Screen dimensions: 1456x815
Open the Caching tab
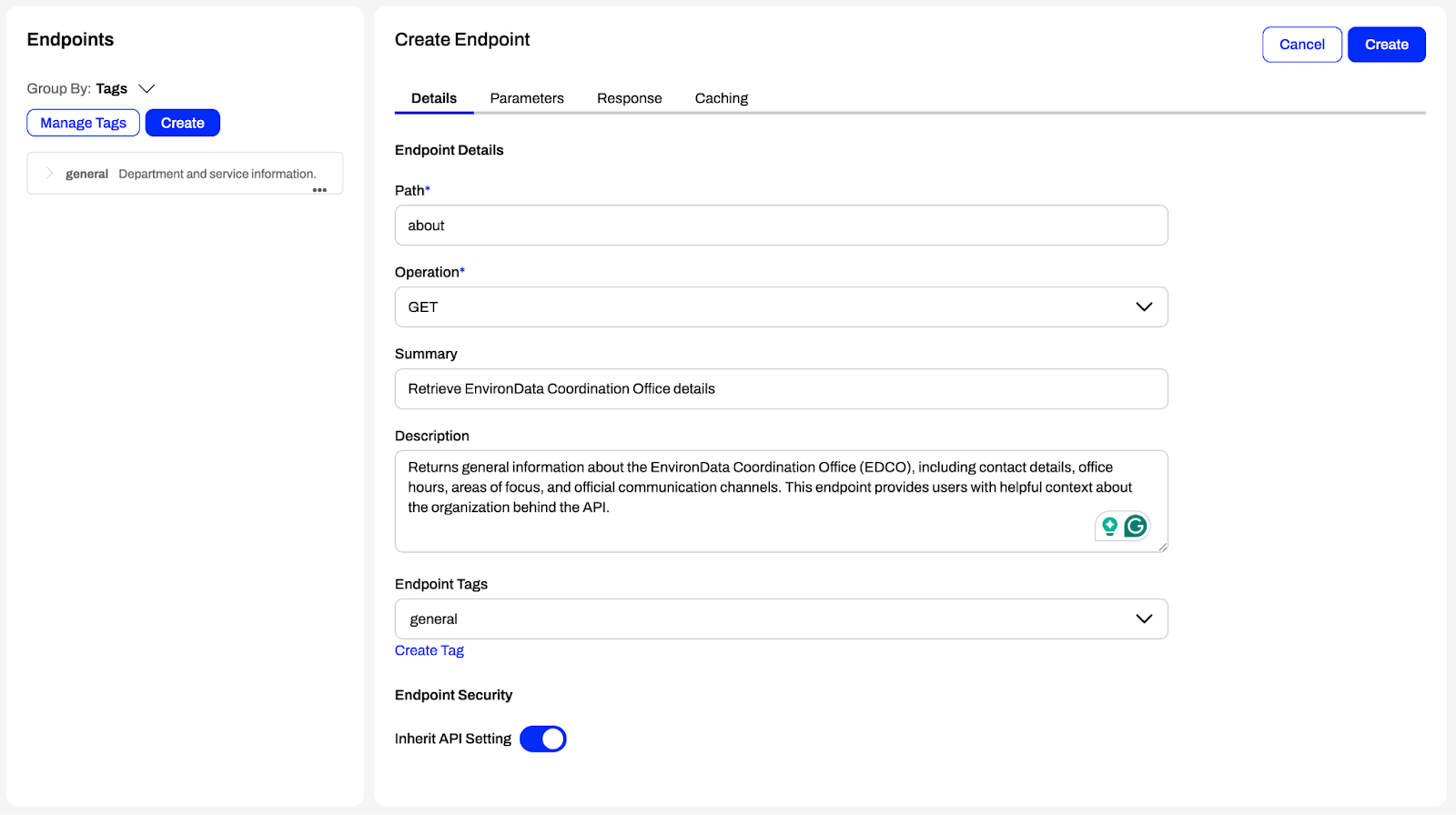[x=721, y=98]
